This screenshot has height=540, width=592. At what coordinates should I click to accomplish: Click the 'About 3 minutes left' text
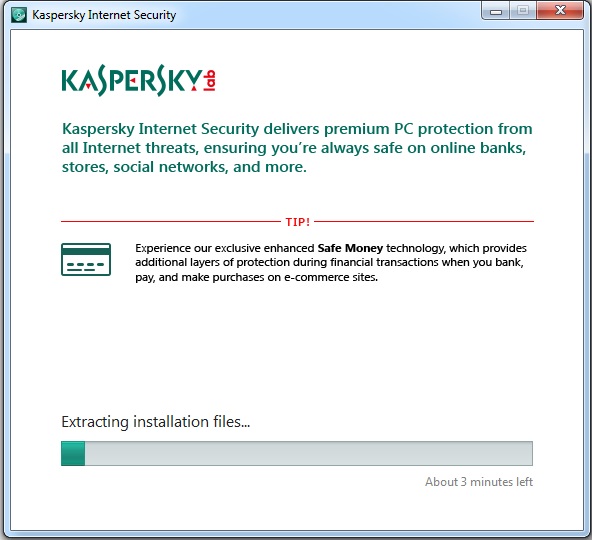pos(479,482)
